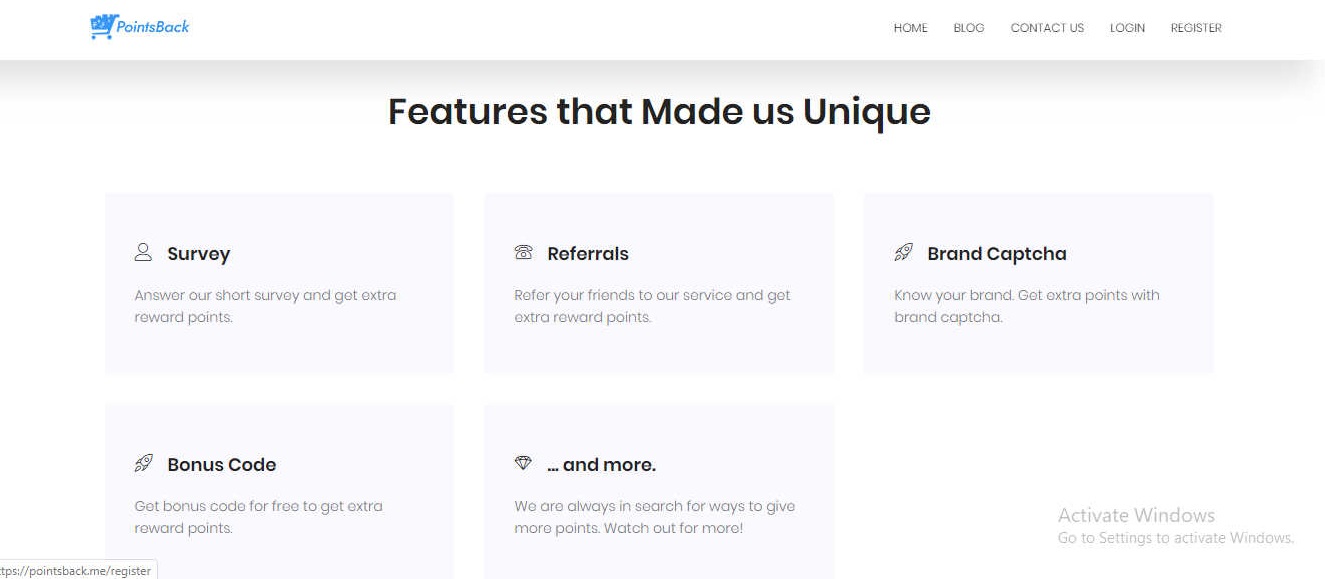The width and height of the screenshot is (1325, 579).
Task: Click the diamond icon beside and more
Action: [523, 463]
